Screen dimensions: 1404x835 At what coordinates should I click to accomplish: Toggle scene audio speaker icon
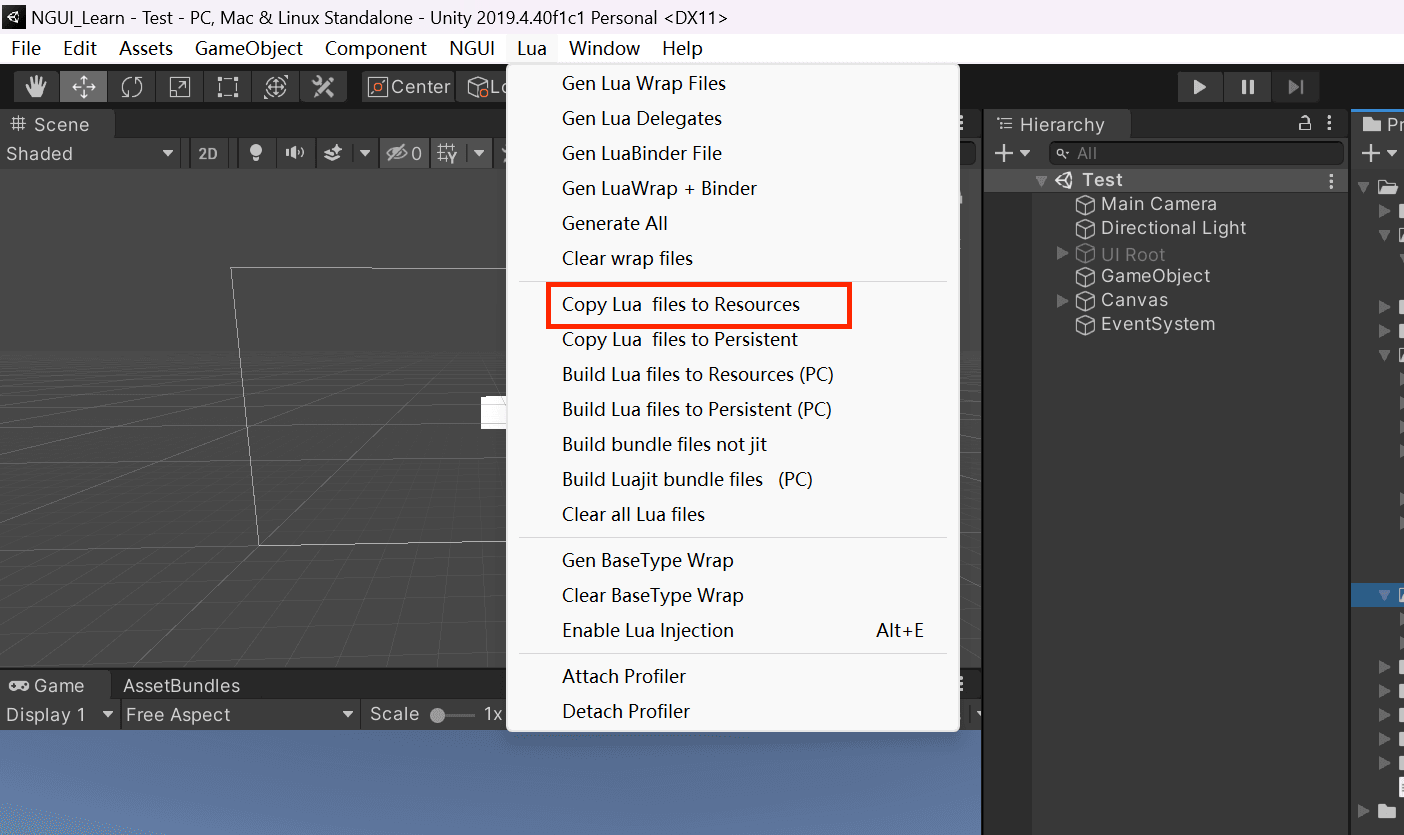point(294,153)
